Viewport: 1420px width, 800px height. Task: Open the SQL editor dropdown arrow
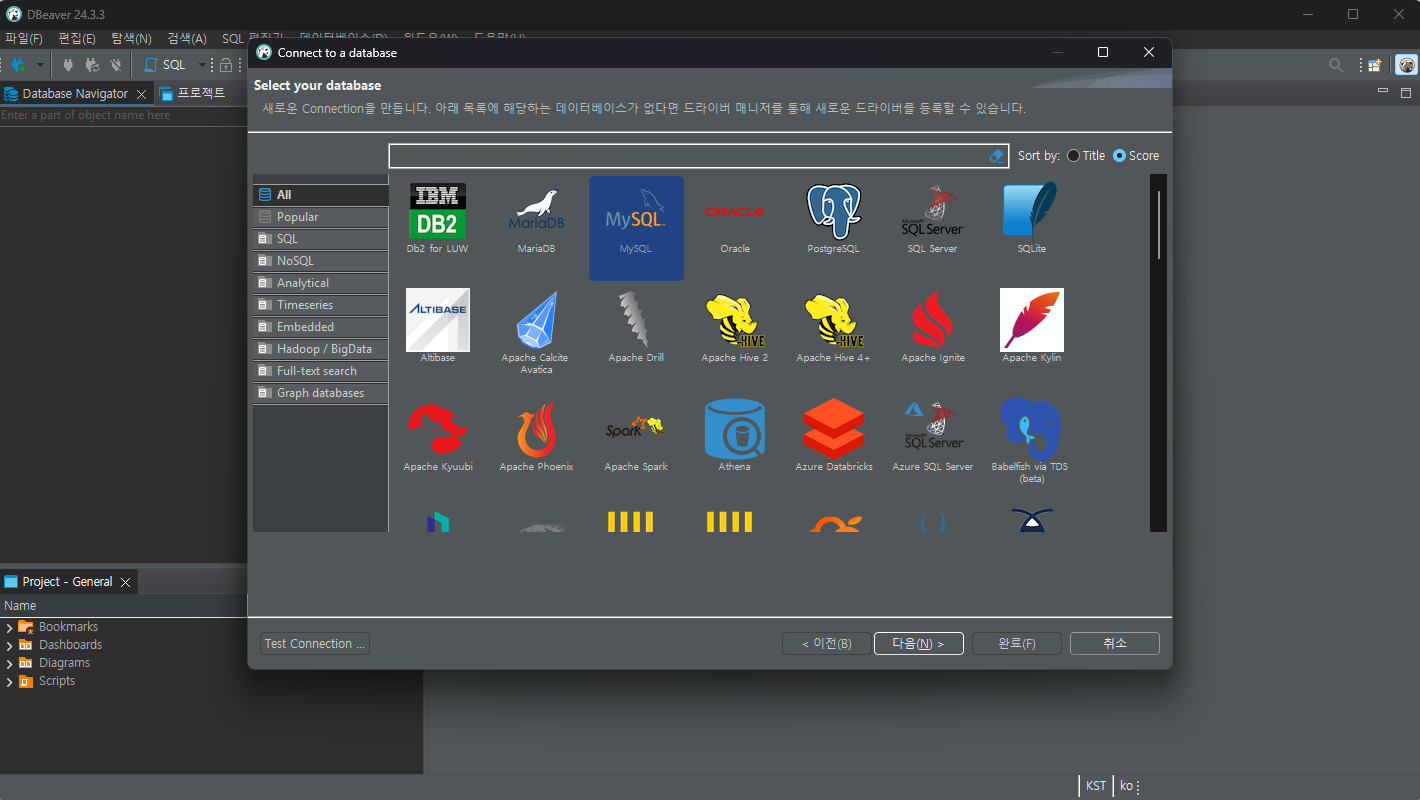pos(201,65)
